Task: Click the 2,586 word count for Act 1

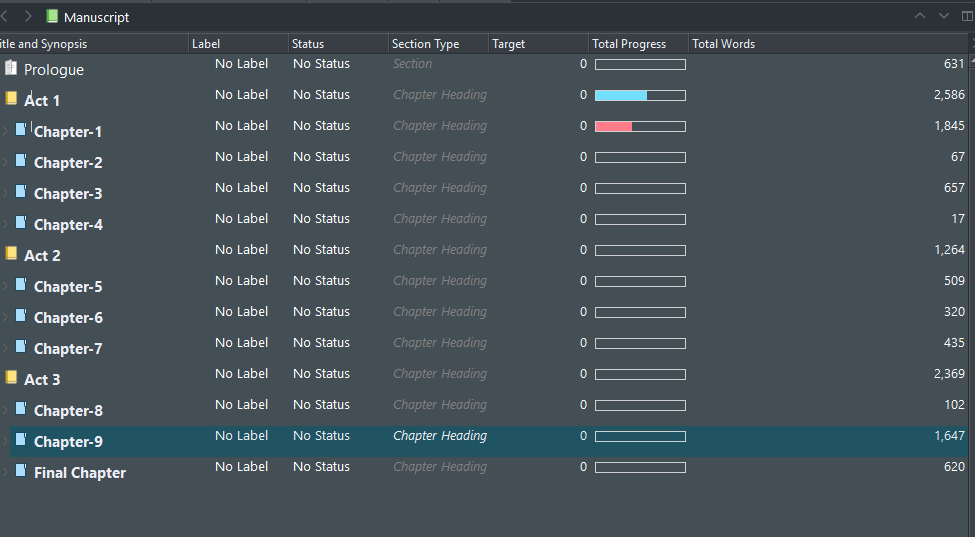Action: [949, 94]
